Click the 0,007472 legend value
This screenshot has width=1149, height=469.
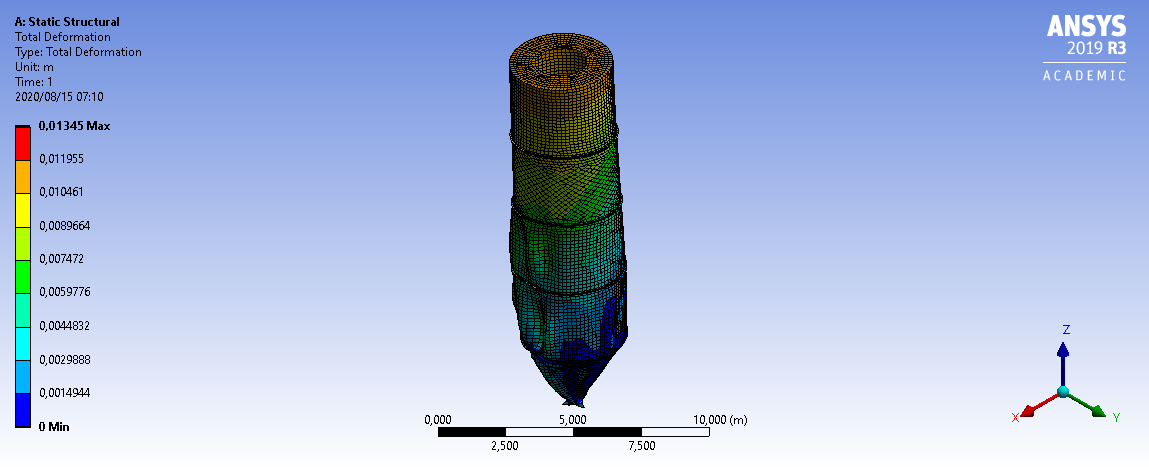coord(61,259)
